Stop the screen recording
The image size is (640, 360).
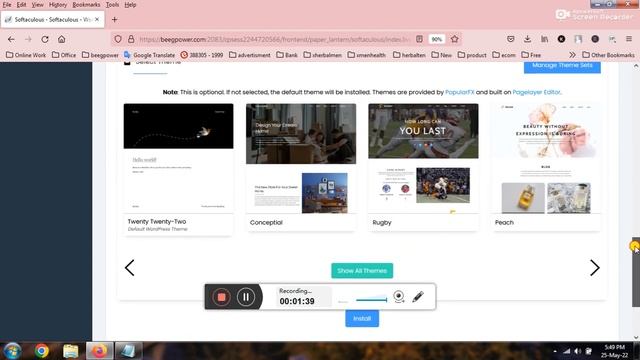[222, 297]
